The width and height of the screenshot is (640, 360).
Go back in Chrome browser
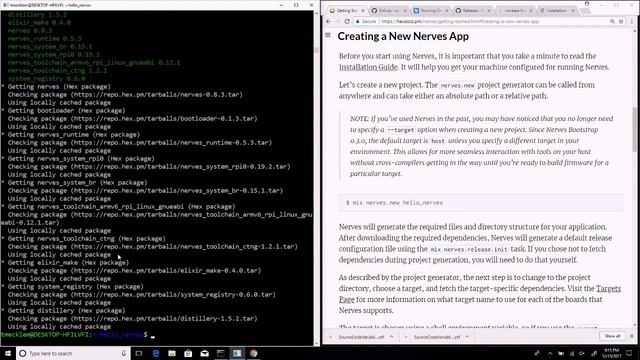tap(329, 21)
